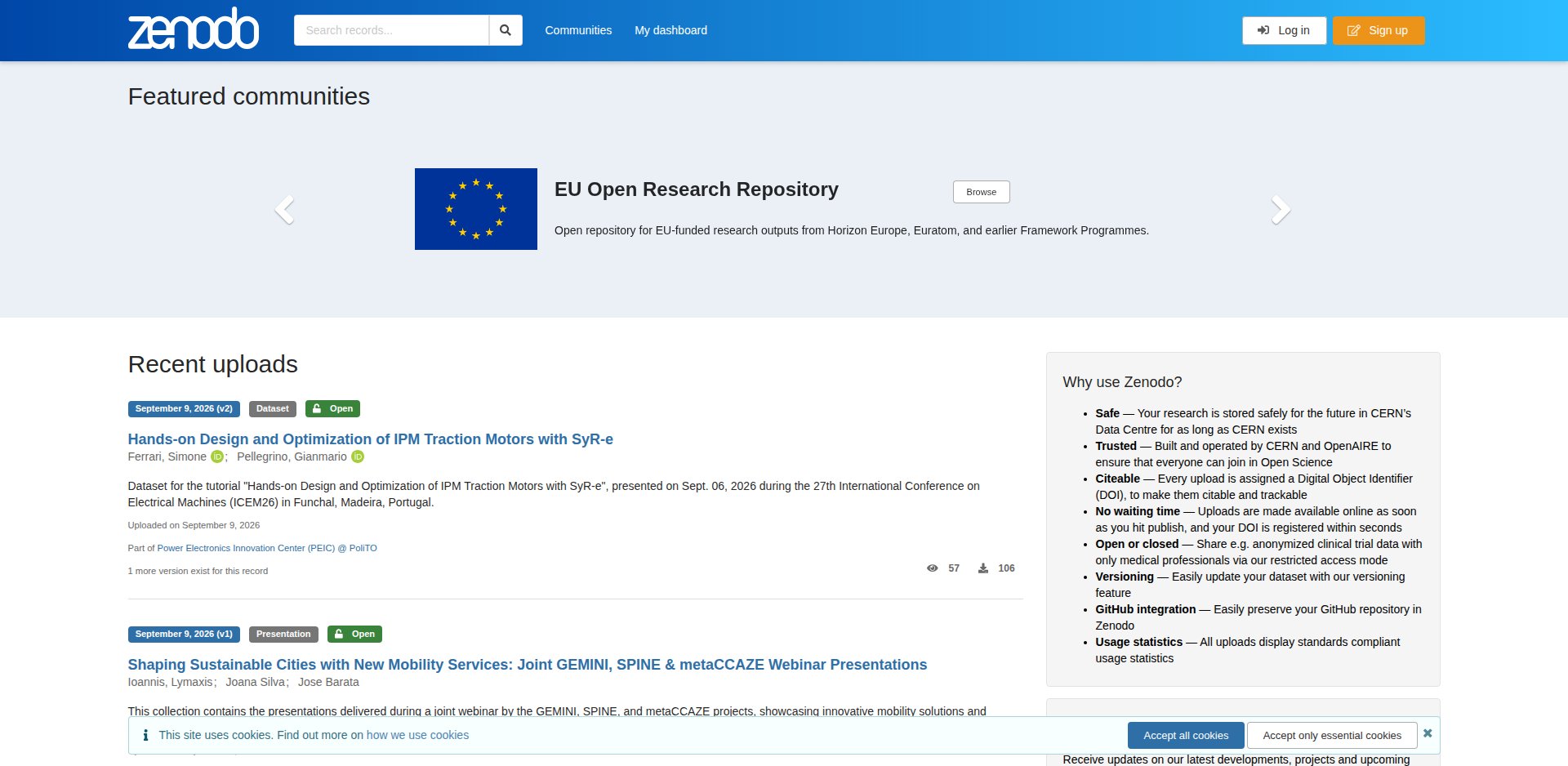Screen dimensions: 1568x766
Task: Click the 1 more version exist text
Action: [198, 571]
